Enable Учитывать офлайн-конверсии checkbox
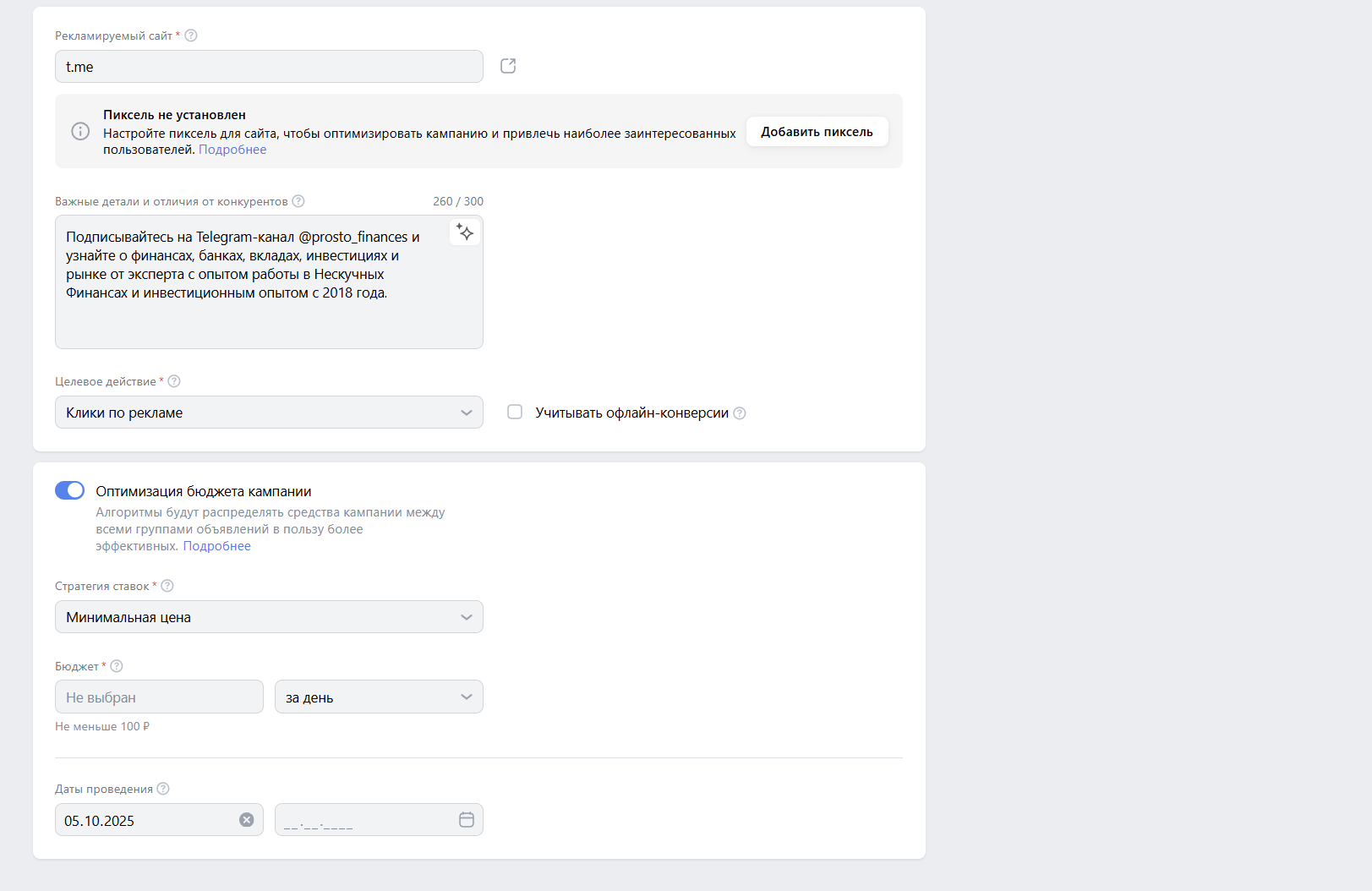Viewport: 1372px width, 891px height. click(515, 413)
